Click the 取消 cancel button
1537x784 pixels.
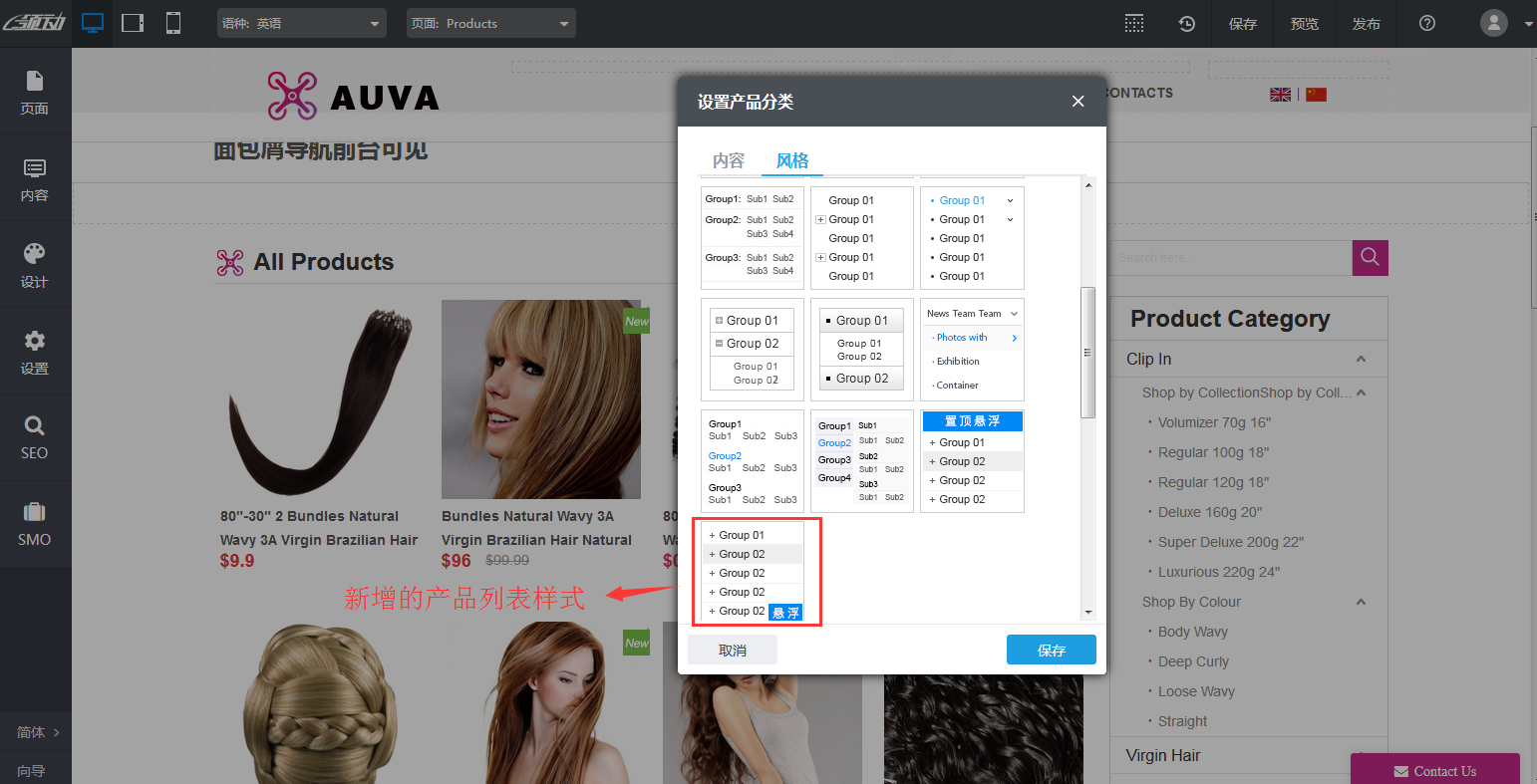coord(733,650)
